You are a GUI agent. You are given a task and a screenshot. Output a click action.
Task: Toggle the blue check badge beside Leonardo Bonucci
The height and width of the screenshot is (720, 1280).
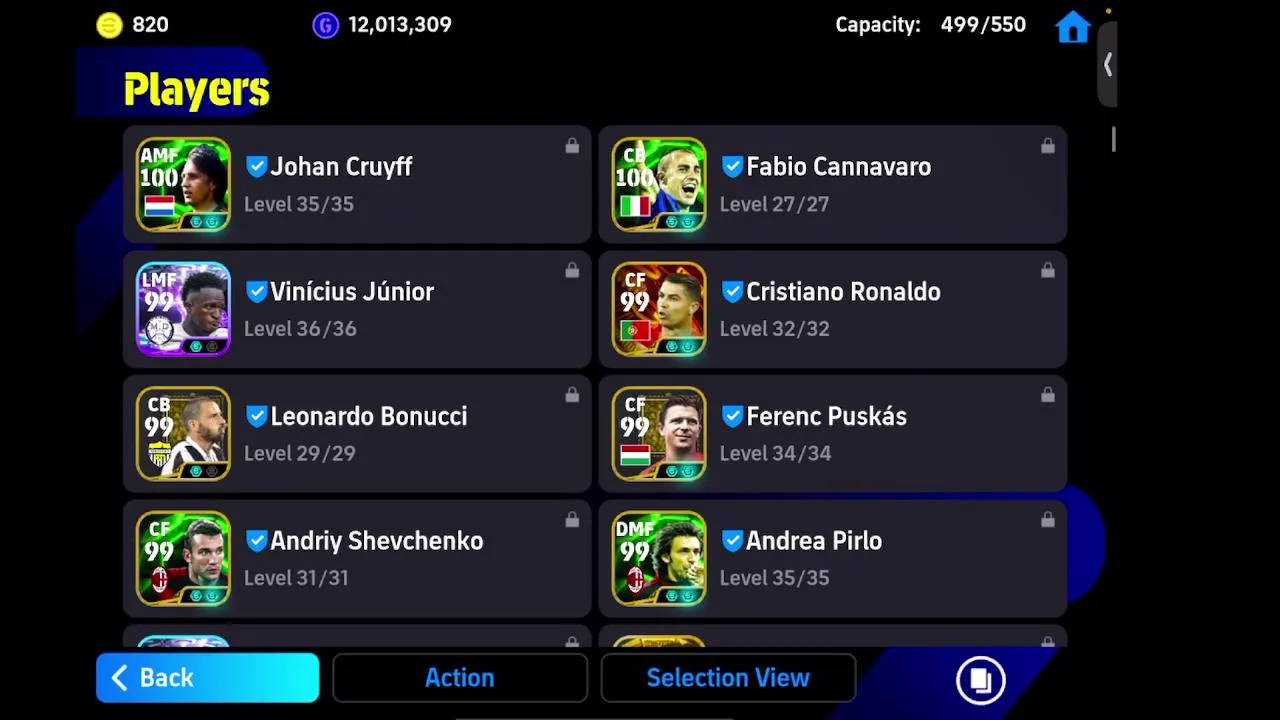coord(256,417)
